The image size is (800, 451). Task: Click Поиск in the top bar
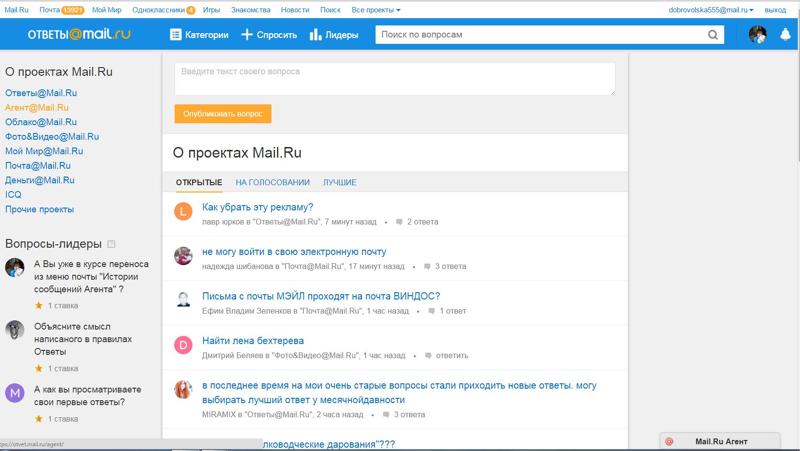[330, 10]
